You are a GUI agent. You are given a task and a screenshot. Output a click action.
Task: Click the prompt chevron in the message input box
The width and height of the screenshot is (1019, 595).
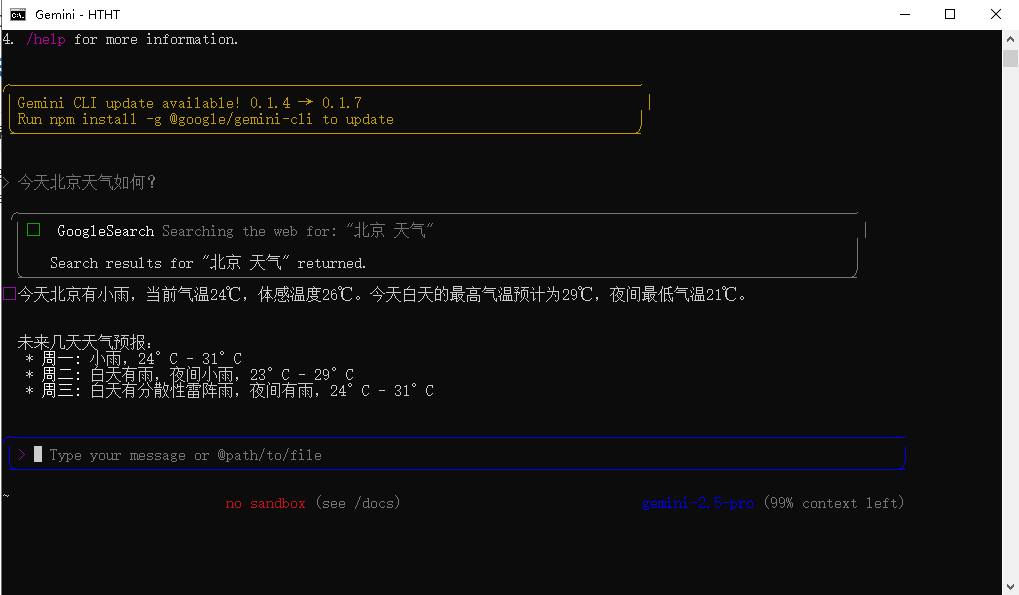point(21,455)
